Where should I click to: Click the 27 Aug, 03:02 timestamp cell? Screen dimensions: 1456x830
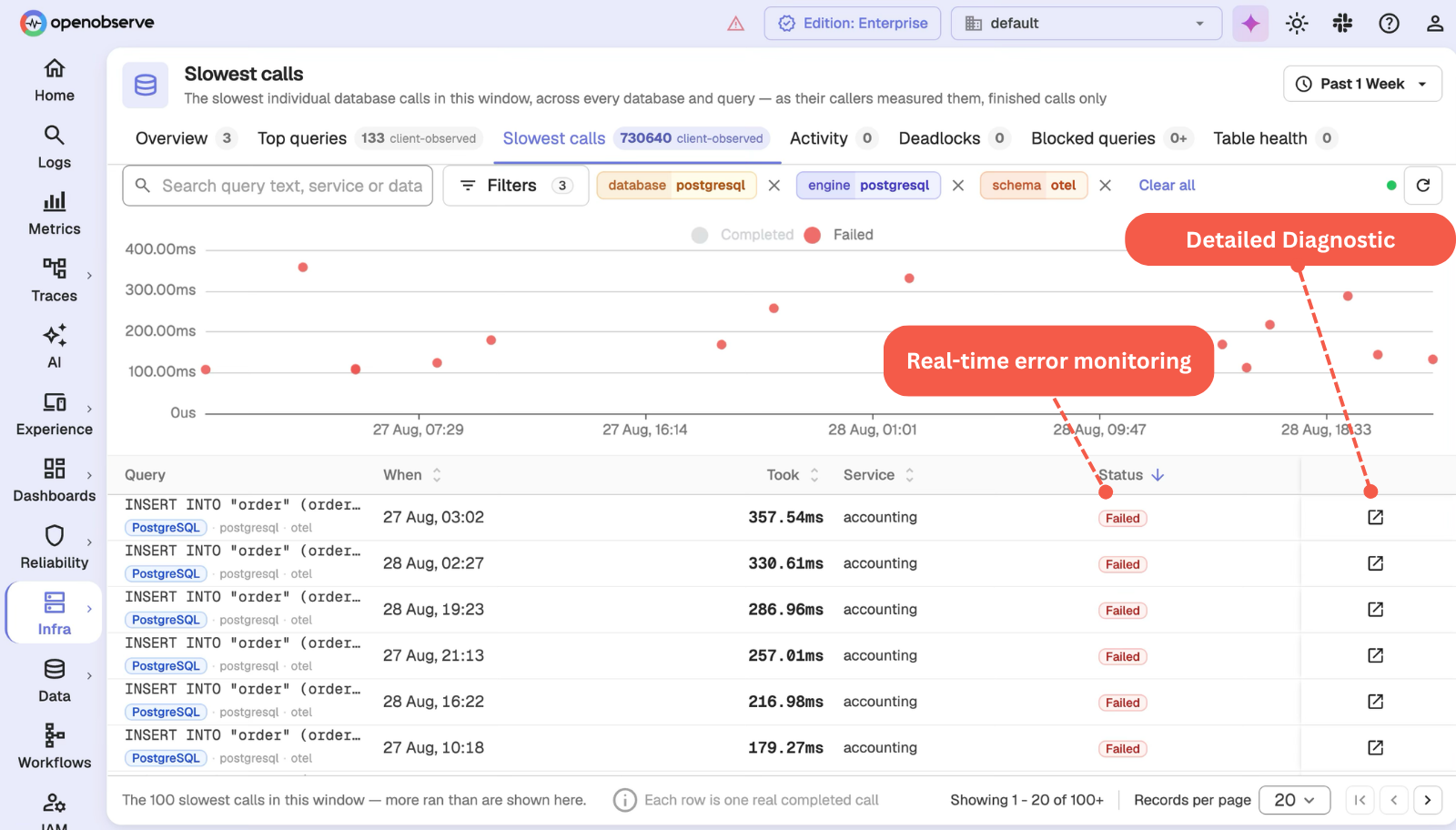pos(433,517)
